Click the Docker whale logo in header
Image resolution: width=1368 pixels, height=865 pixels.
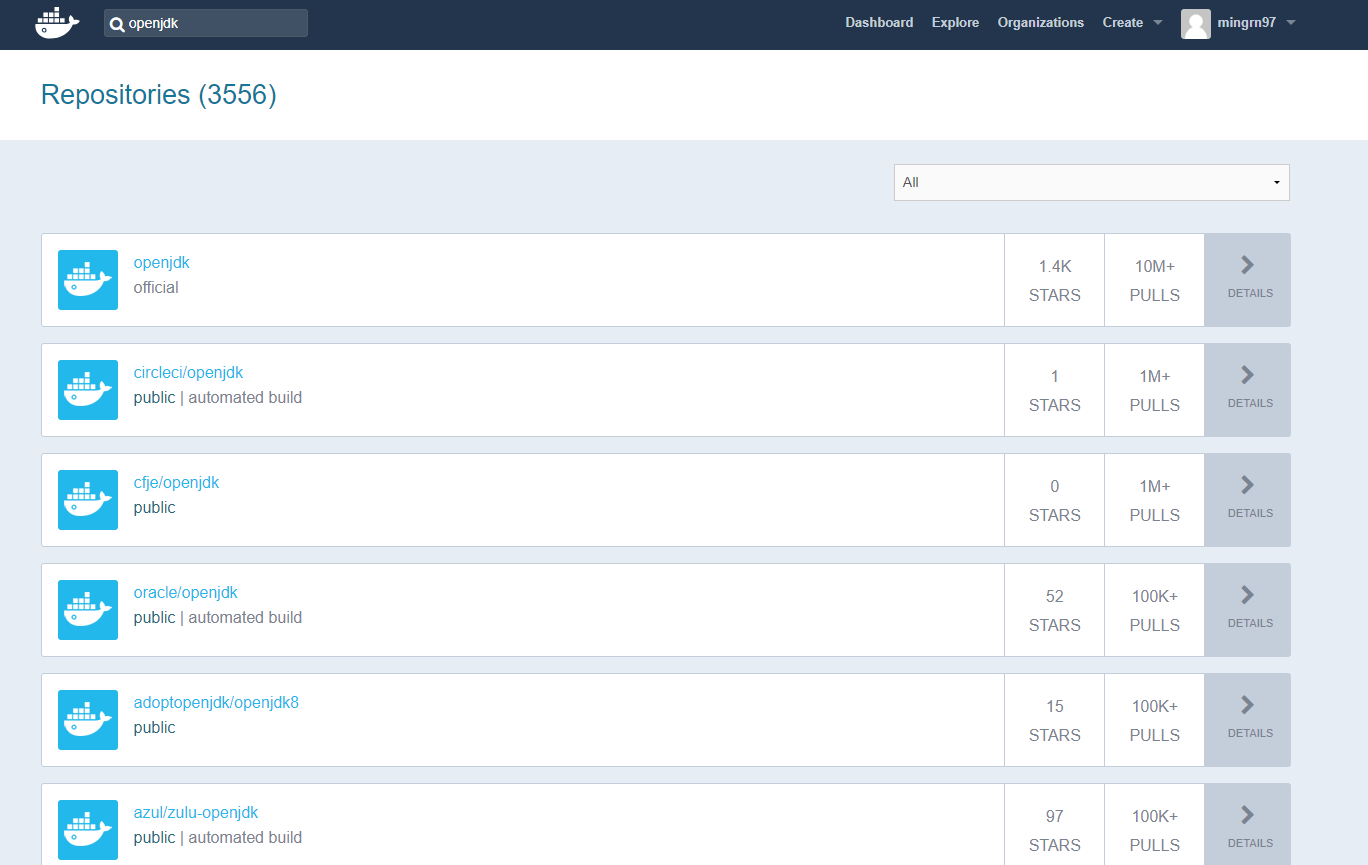click(56, 22)
